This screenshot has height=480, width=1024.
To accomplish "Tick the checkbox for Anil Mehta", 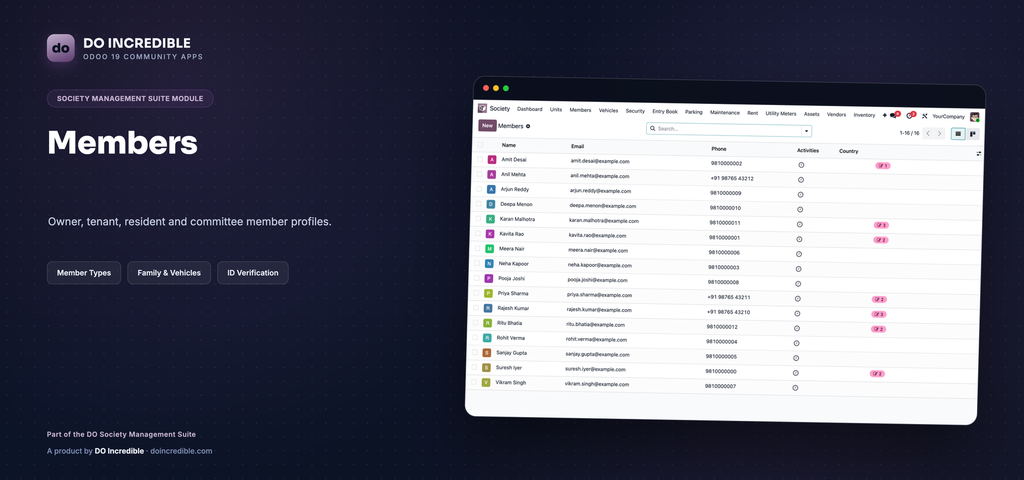I will pos(480,174).
